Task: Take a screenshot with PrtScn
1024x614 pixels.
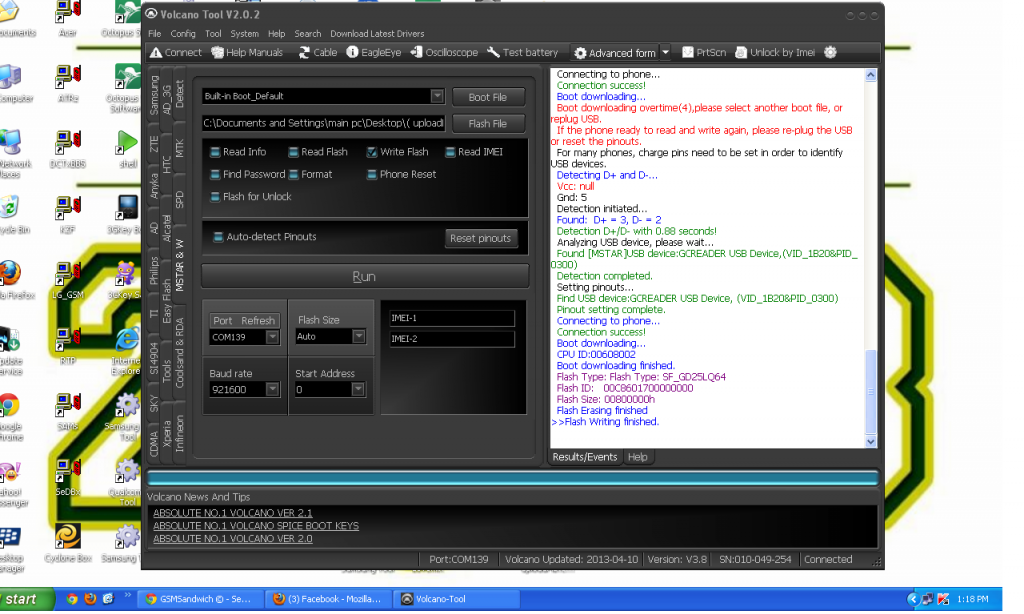Action: coord(689,52)
